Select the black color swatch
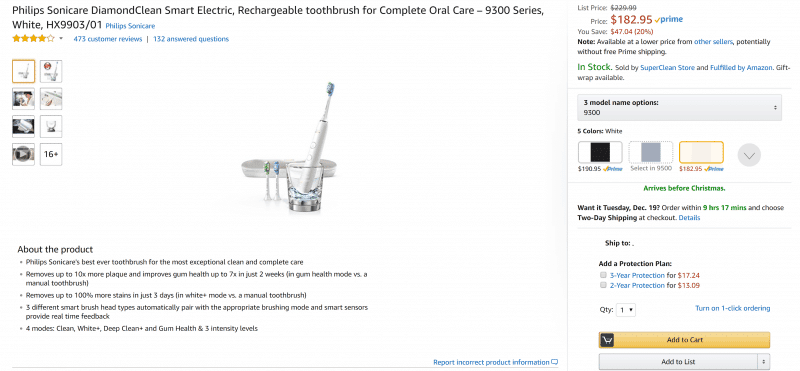Screen dimensions: 800x371 point(600,152)
